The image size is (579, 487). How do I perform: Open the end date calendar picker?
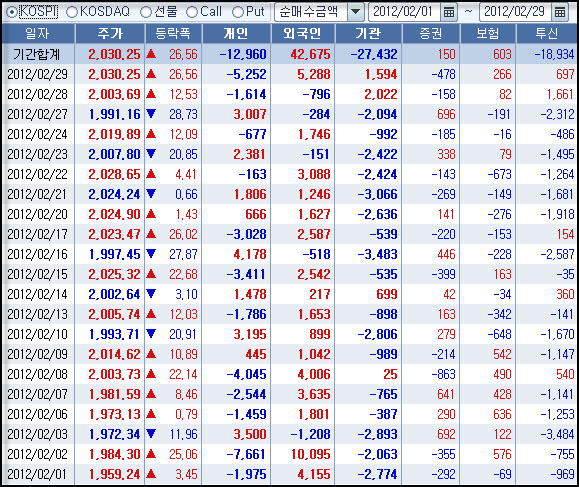(x=560, y=12)
